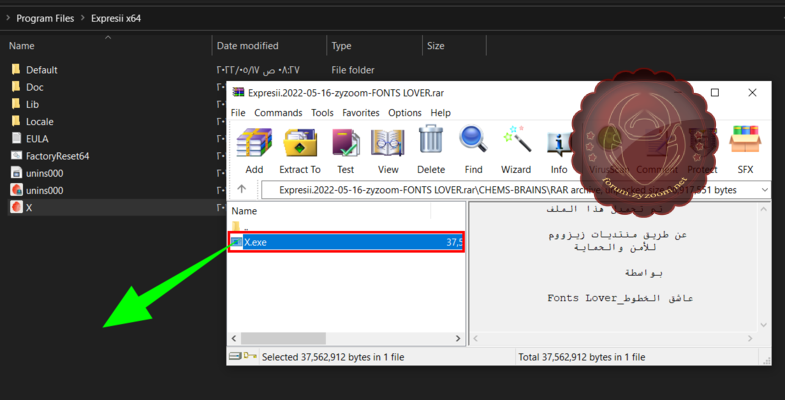The image size is (785, 400).
Task: Open the WinRAR Help menu
Action: (x=441, y=113)
